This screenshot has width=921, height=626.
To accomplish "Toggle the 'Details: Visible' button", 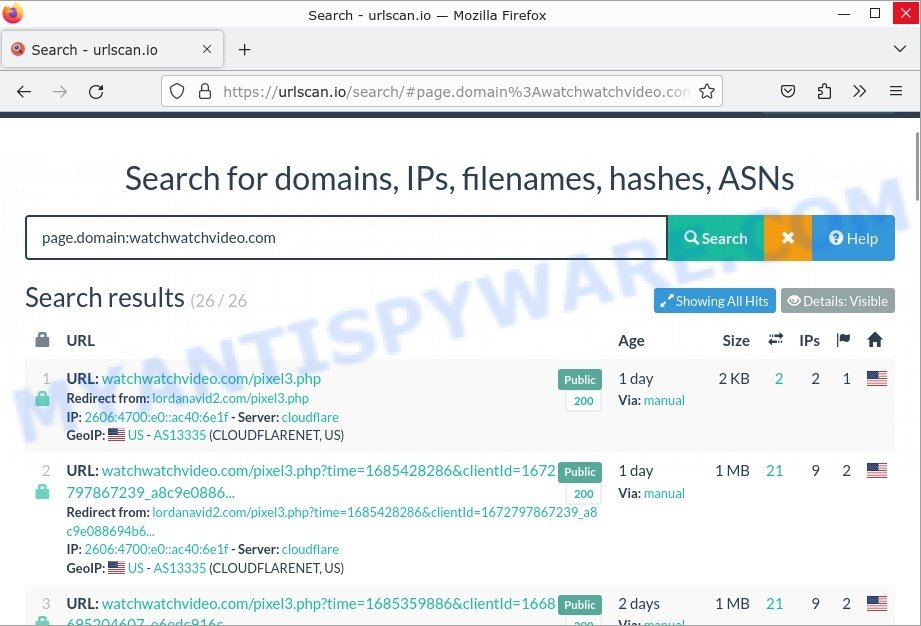I will pos(838,301).
